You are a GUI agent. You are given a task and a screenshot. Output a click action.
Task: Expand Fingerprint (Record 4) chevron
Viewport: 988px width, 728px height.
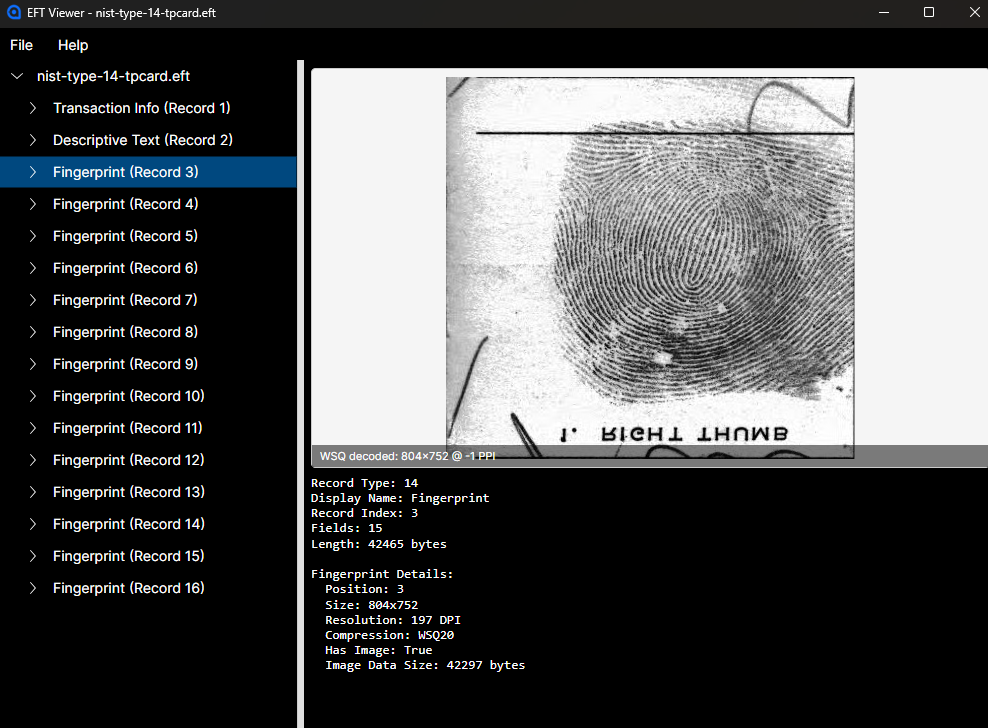pyautogui.click(x=33, y=204)
